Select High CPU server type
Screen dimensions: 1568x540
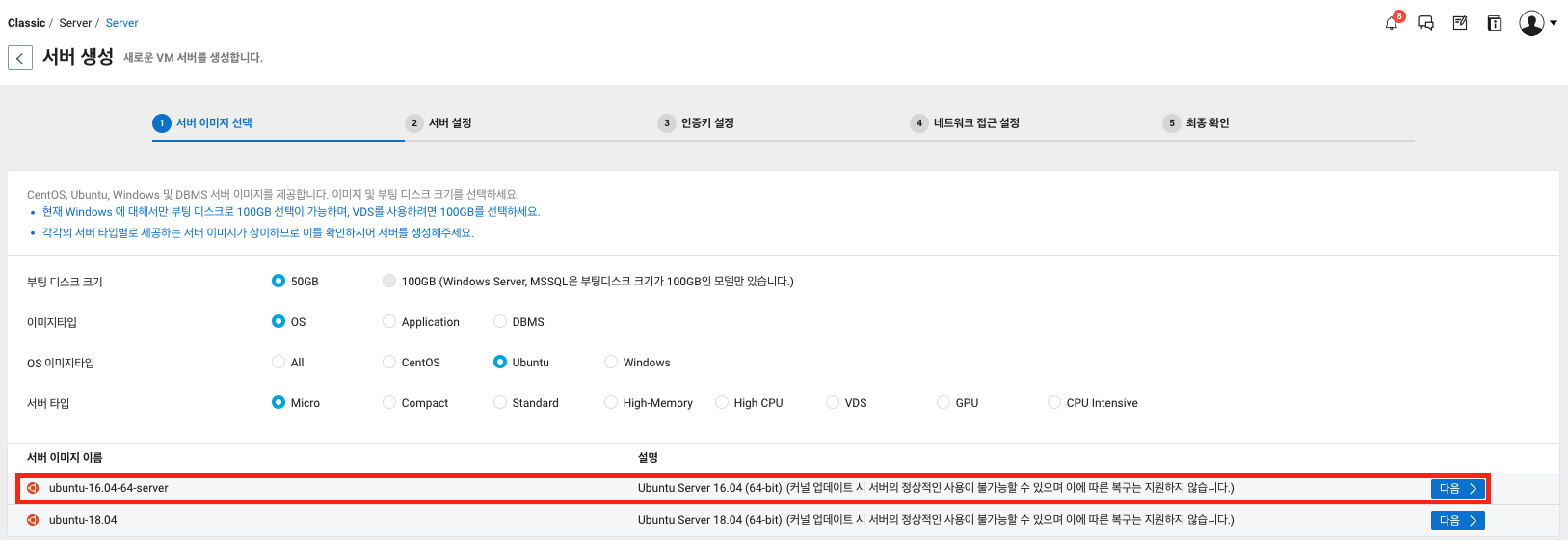tap(722, 402)
